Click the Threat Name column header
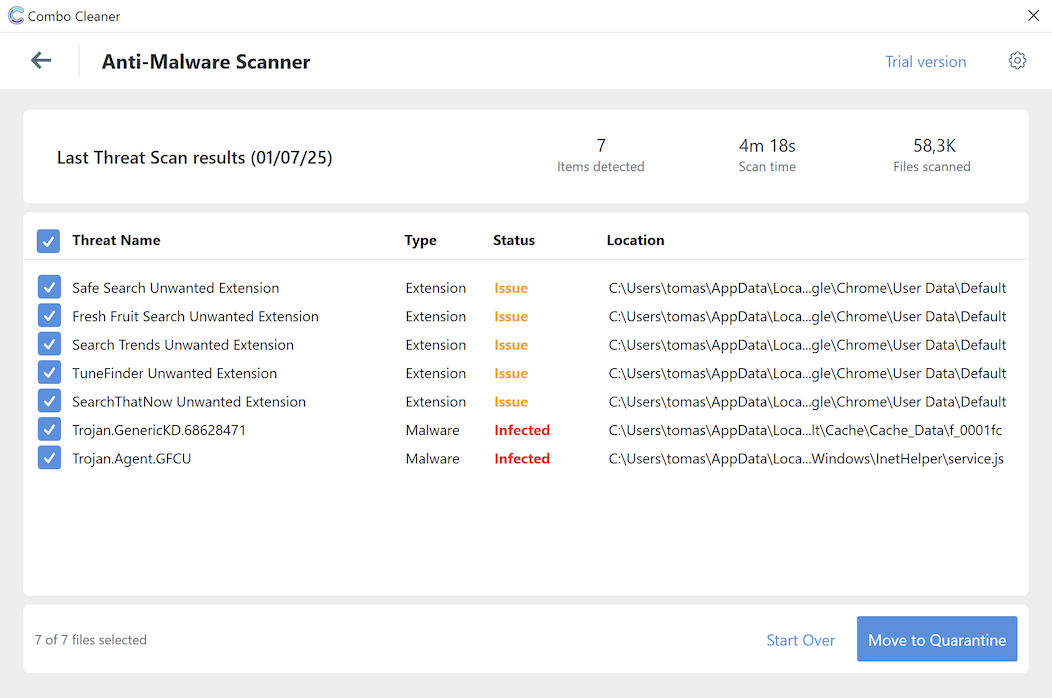Screen dimensions: 1052x698 (x=116, y=240)
